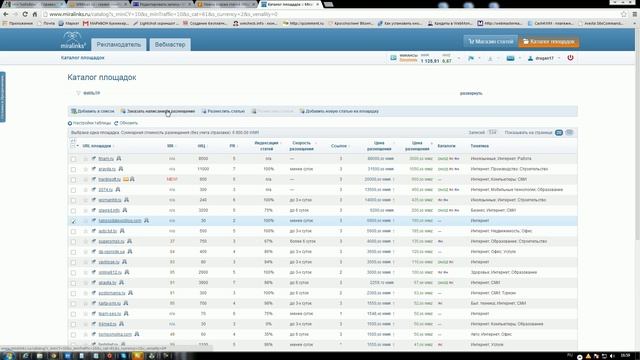This screenshot has height=360, width=640.
Task: Click the circular arrow icon beside Обновить
Action: [x=116, y=123]
